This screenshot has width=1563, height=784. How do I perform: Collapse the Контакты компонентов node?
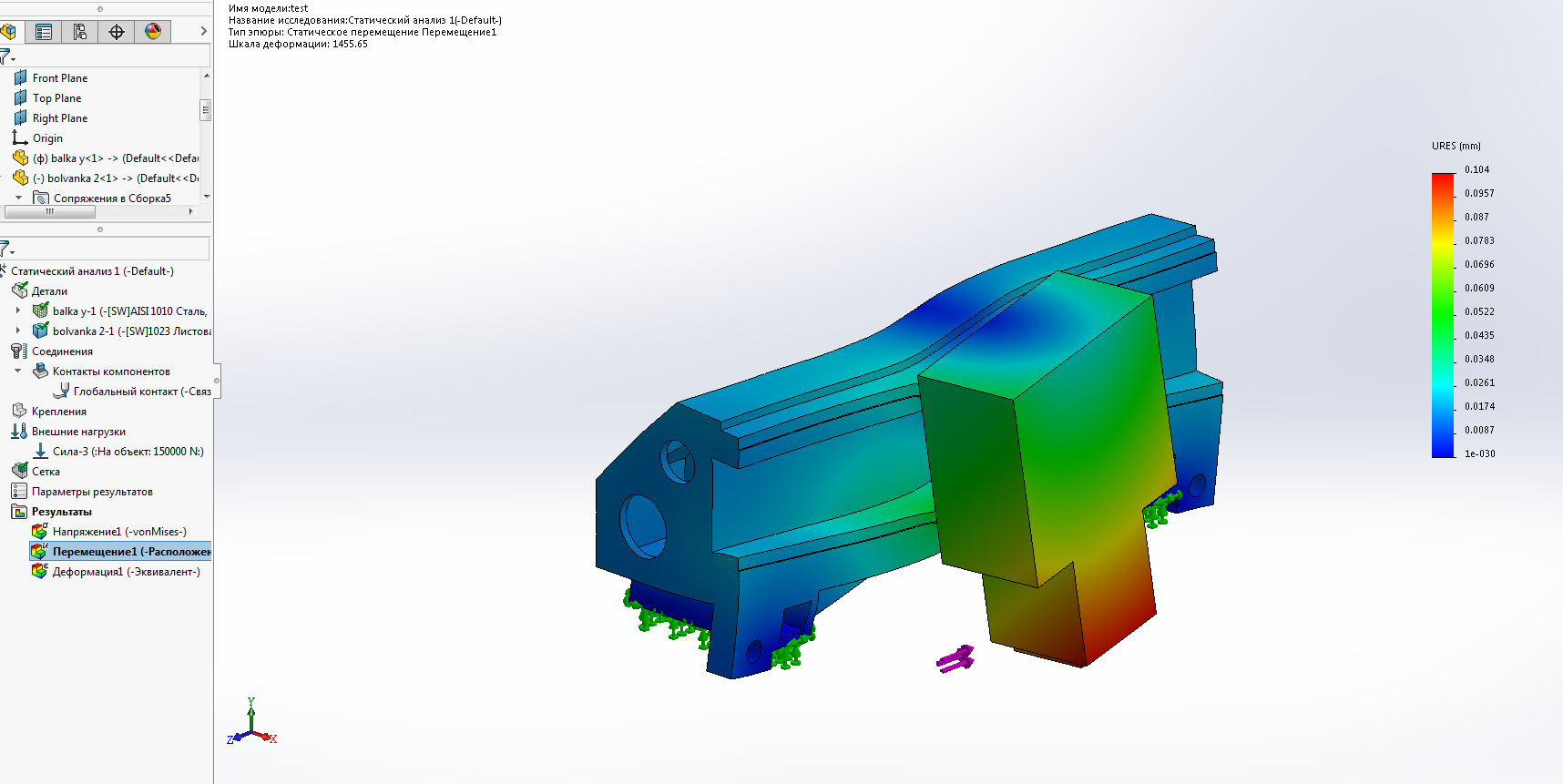[x=18, y=371]
